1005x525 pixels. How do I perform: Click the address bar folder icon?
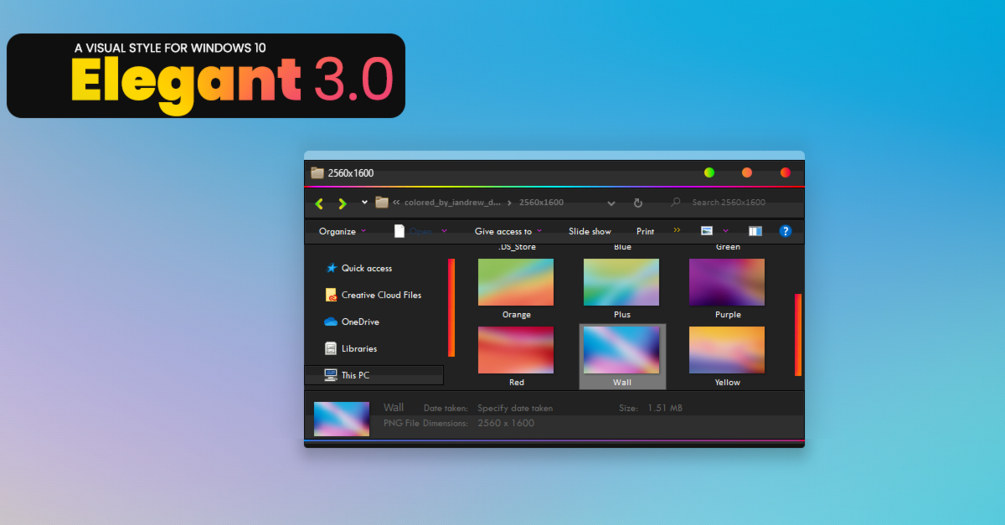381,202
